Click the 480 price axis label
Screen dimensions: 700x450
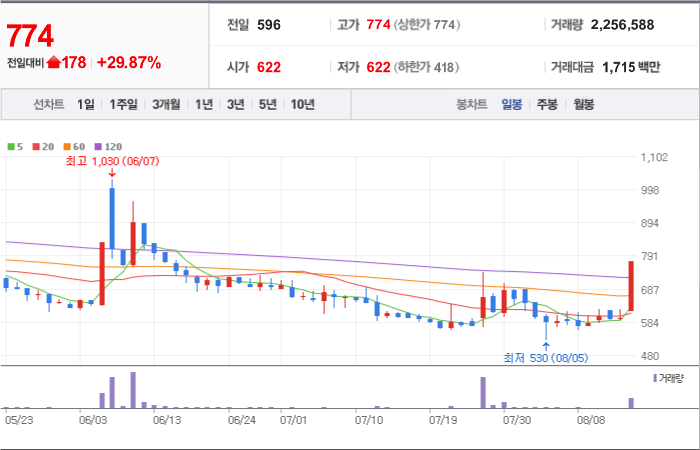click(650, 356)
